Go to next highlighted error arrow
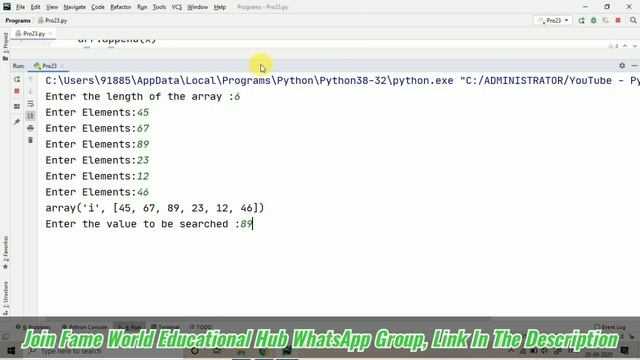Viewport: 640px width, 360px height. pyautogui.click(x=634, y=46)
